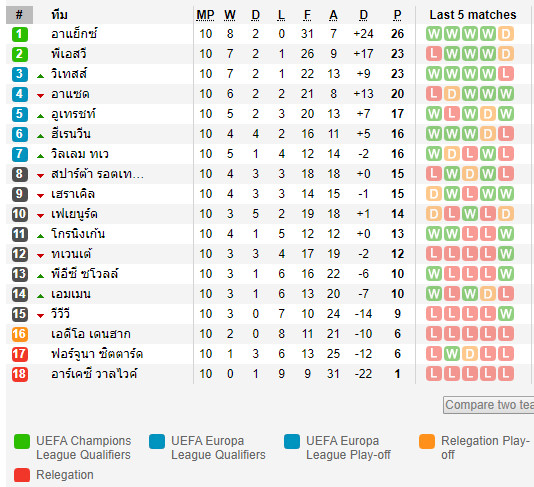Click the Compare two teams button
Viewport: 534px width, 487px height.
[488, 405]
